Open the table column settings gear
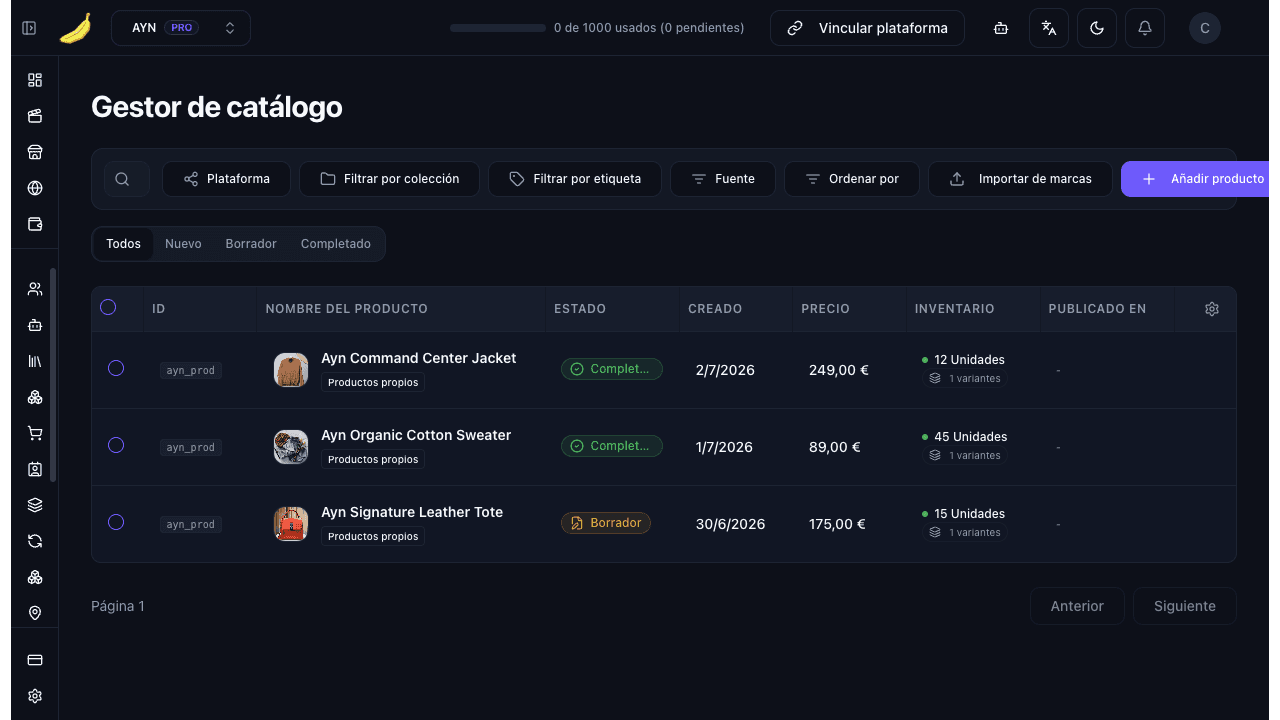Viewport: 1280px width, 720px height. 1212,309
